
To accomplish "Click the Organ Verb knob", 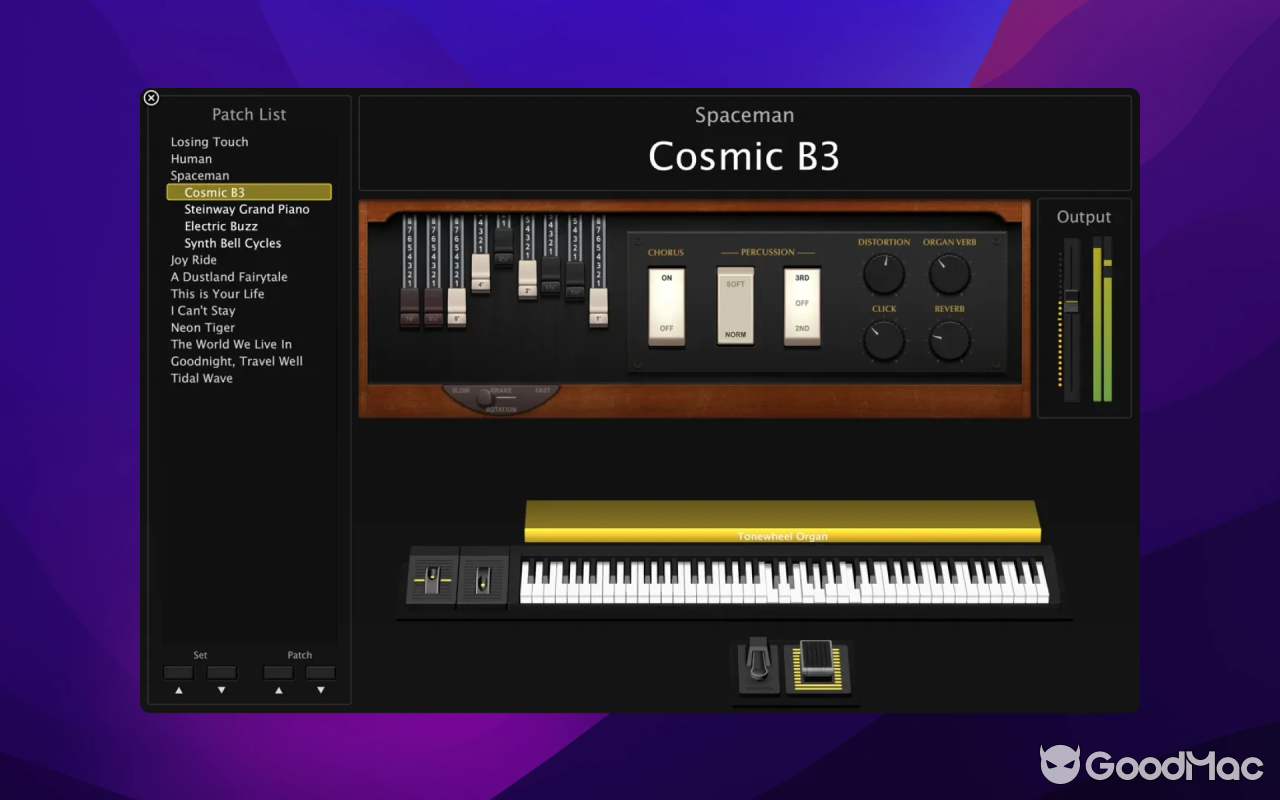I will click(949, 273).
